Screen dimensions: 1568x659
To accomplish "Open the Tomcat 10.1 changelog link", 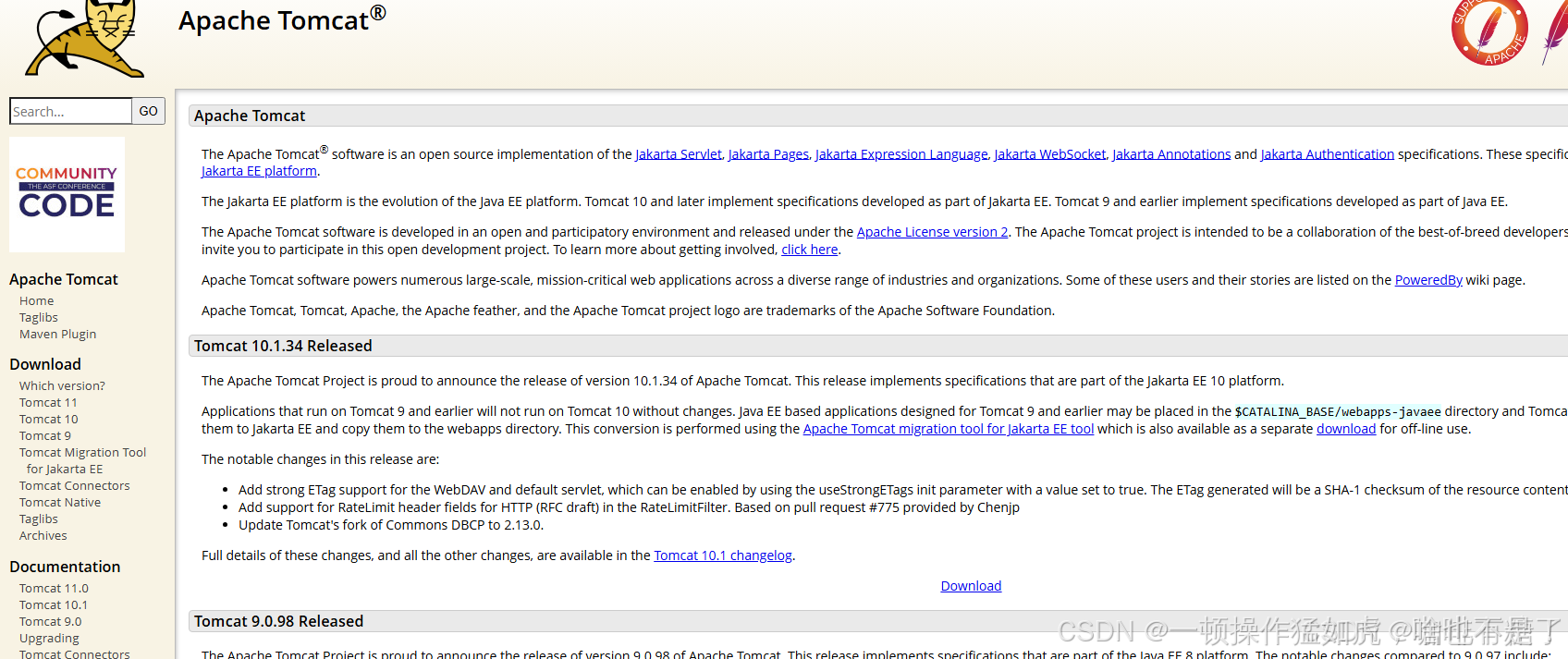I will 723,555.
